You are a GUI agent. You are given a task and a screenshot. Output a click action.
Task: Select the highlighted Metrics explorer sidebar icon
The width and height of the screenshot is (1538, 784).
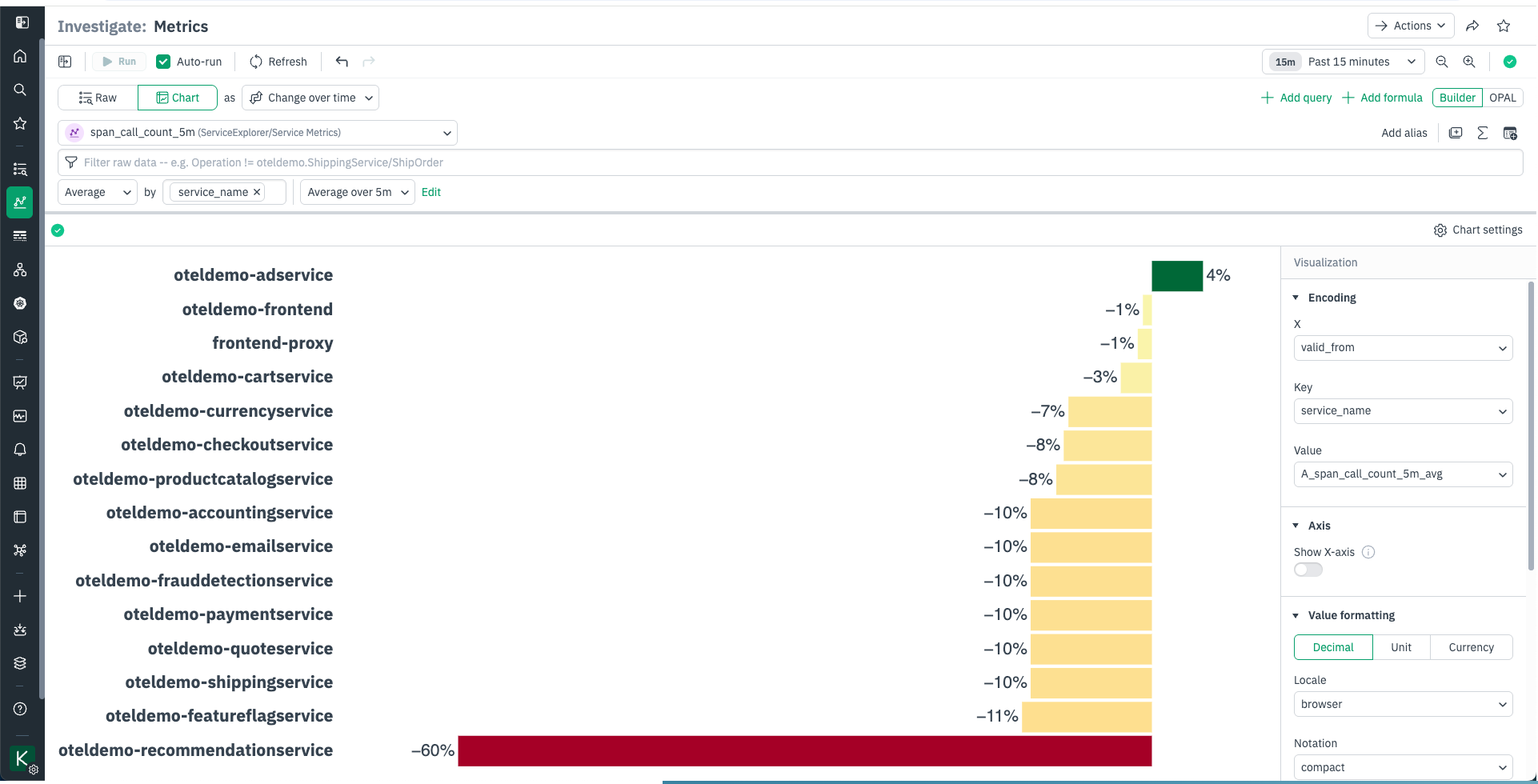20,202
